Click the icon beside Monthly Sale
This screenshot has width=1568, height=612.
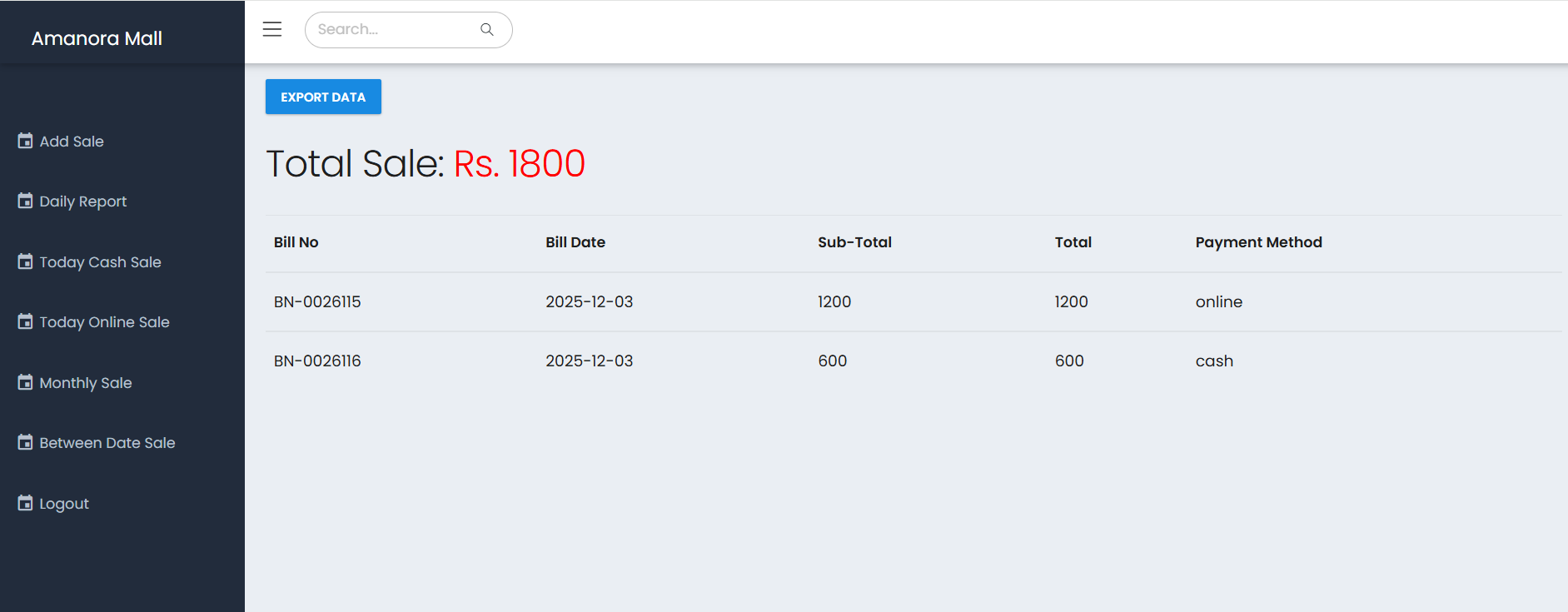coord(26,382)
